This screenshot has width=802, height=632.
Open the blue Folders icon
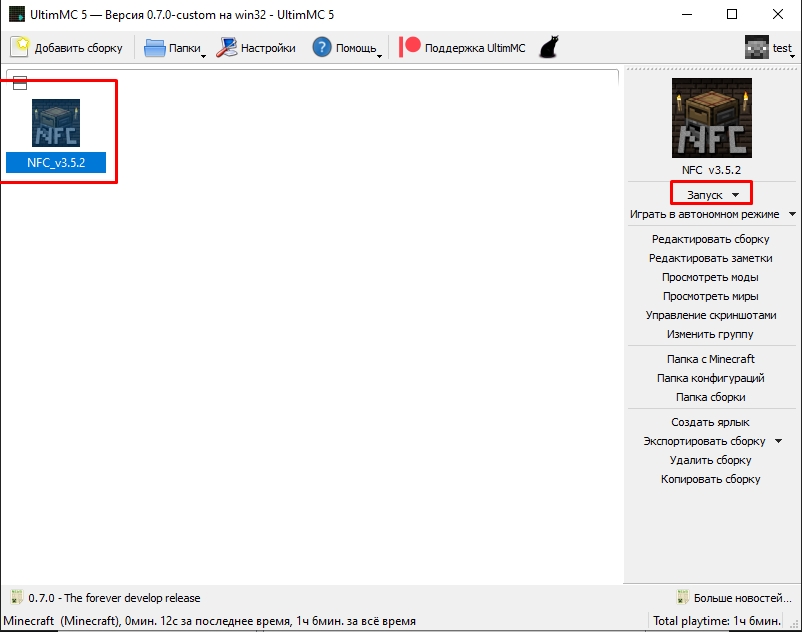pos(154,48)
